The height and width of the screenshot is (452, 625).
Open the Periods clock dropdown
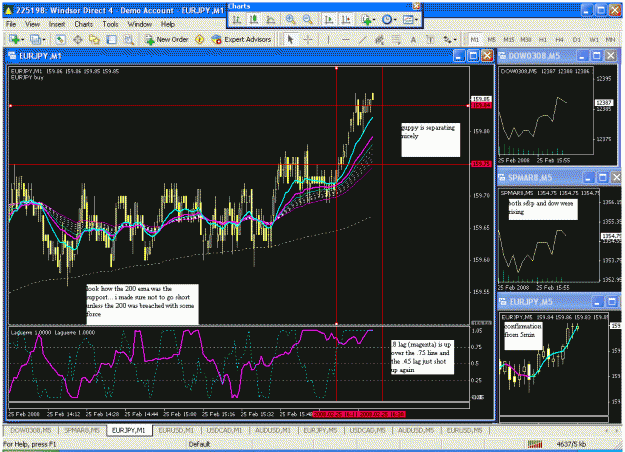[388, 19]
